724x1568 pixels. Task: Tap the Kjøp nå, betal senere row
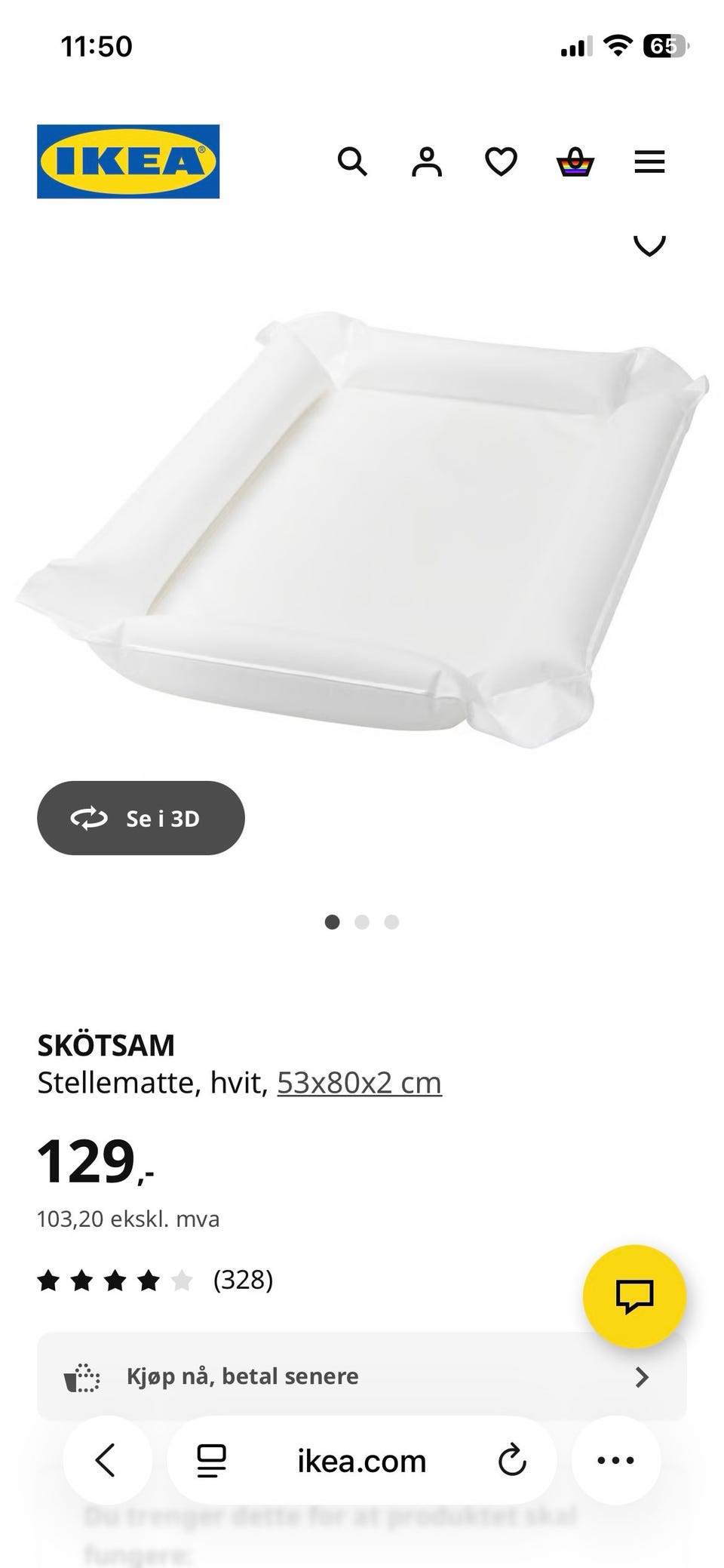(362, 1377)
